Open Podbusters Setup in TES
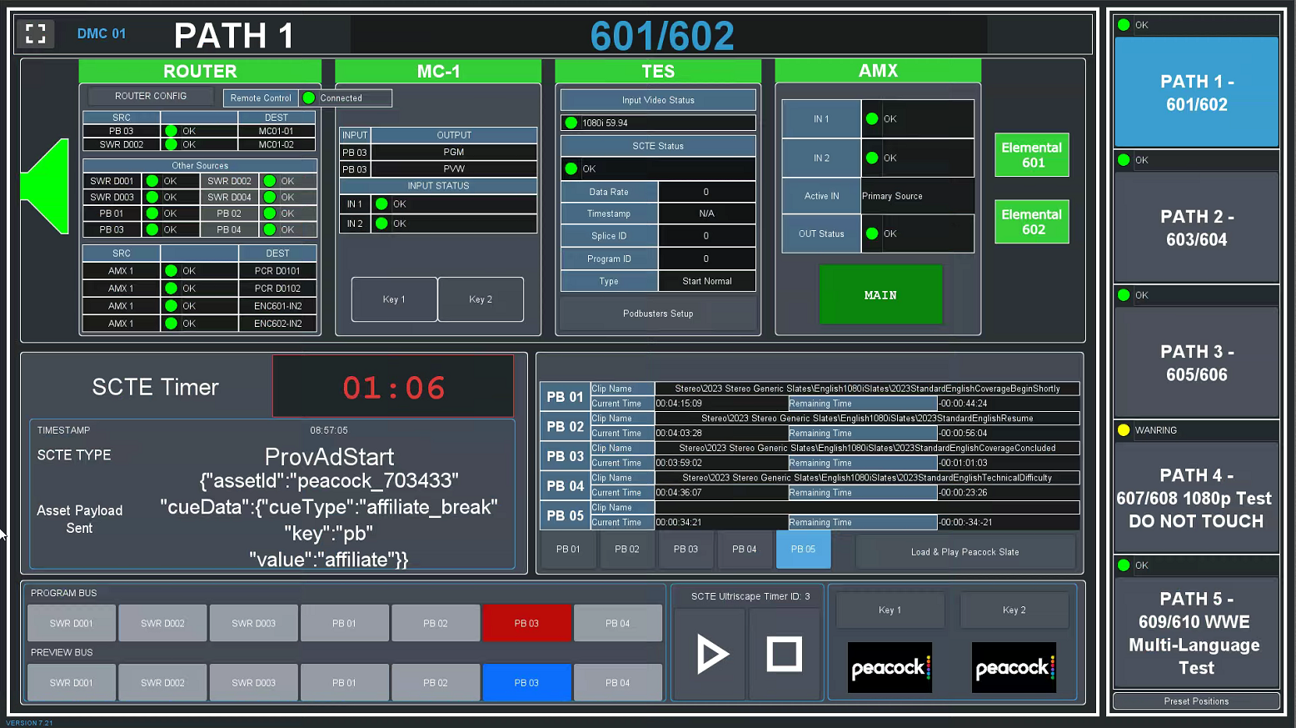The image size is (1296, 728). coord(657,313)
